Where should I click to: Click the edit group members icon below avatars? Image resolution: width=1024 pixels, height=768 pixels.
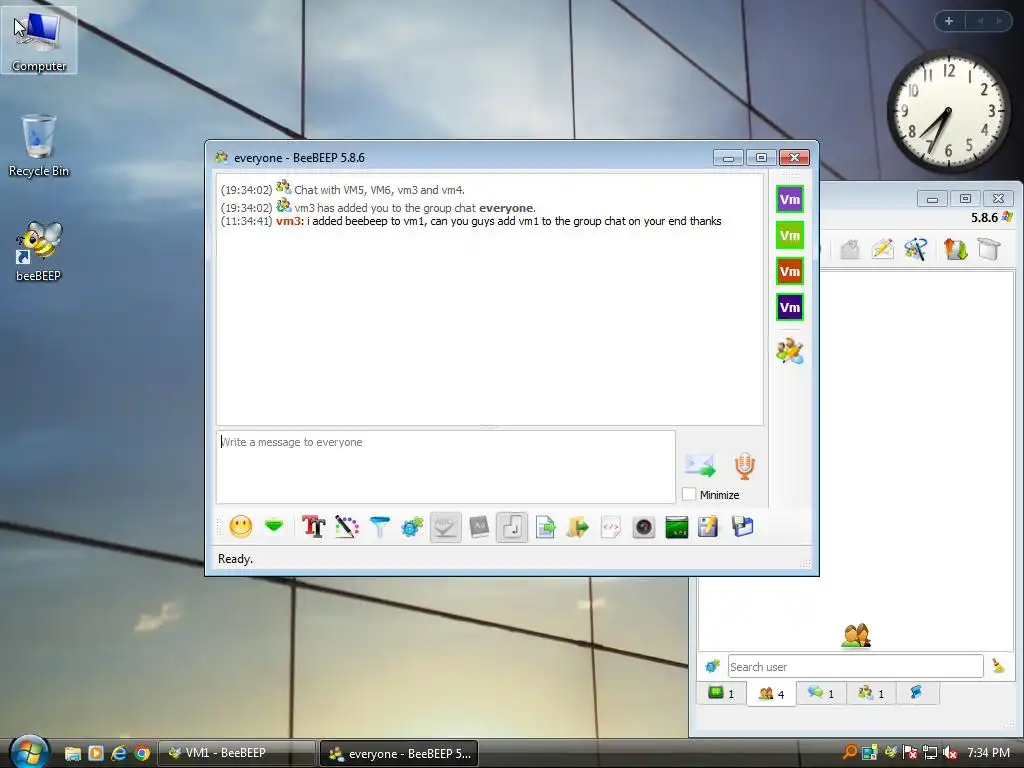[x=790, y=351]
